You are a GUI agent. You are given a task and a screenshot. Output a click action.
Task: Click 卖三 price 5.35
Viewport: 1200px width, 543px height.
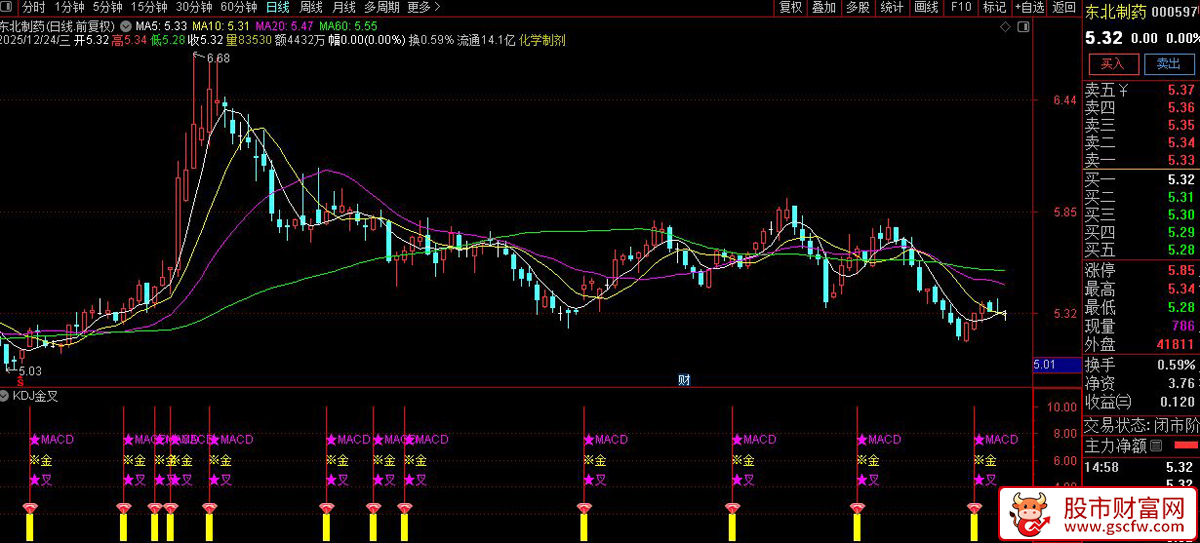click(x=1180, y=126)
